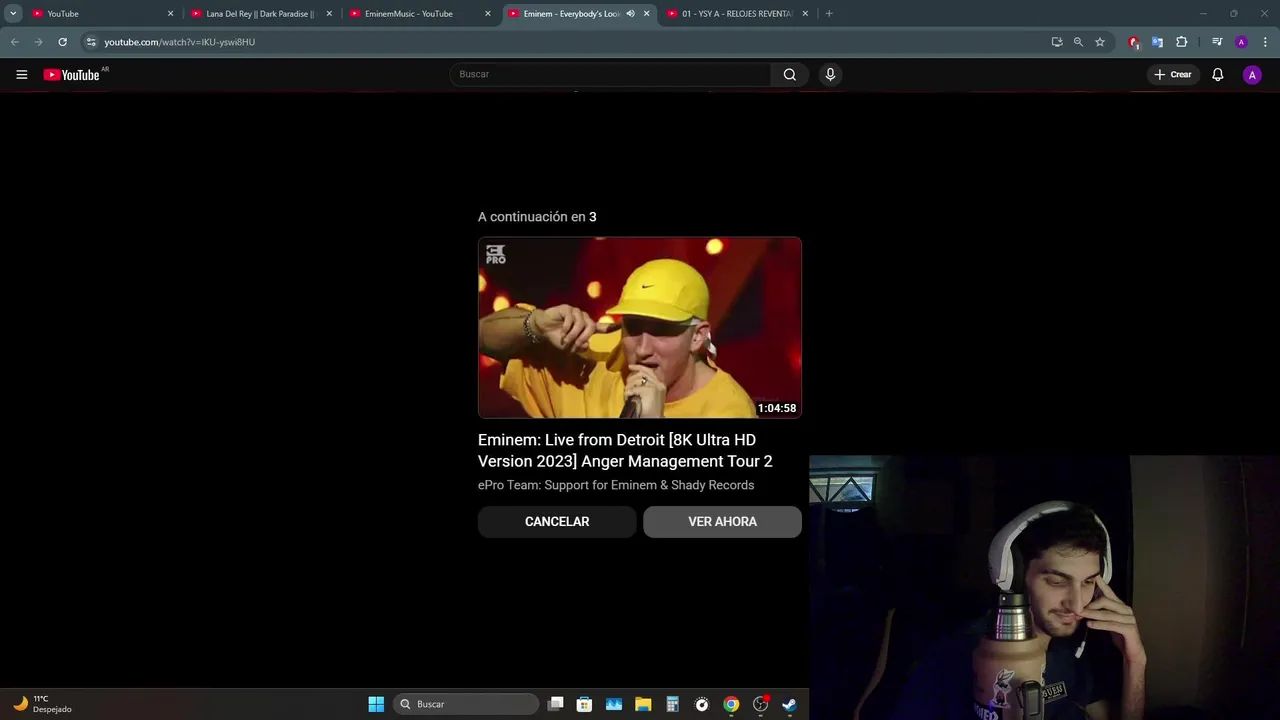This screenshot has width=1280, height=720.
Task: Click the zoom magnifier icon in address bar
Action: (1078, 42)
